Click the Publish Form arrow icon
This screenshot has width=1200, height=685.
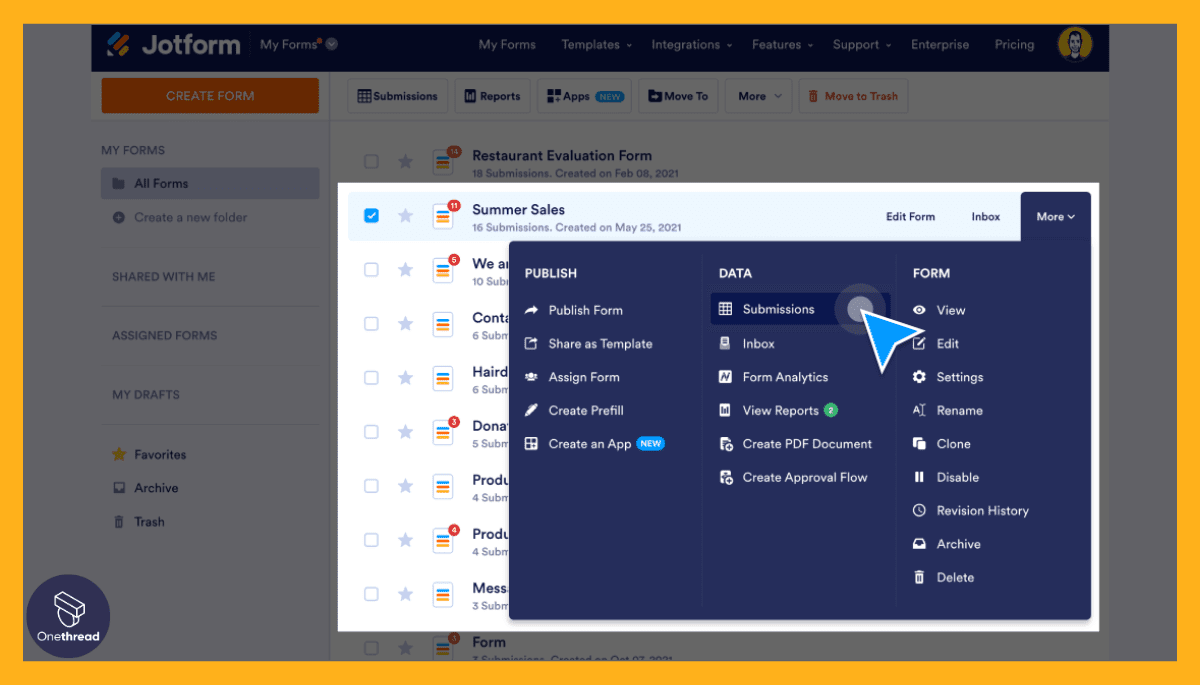(531, 310)
